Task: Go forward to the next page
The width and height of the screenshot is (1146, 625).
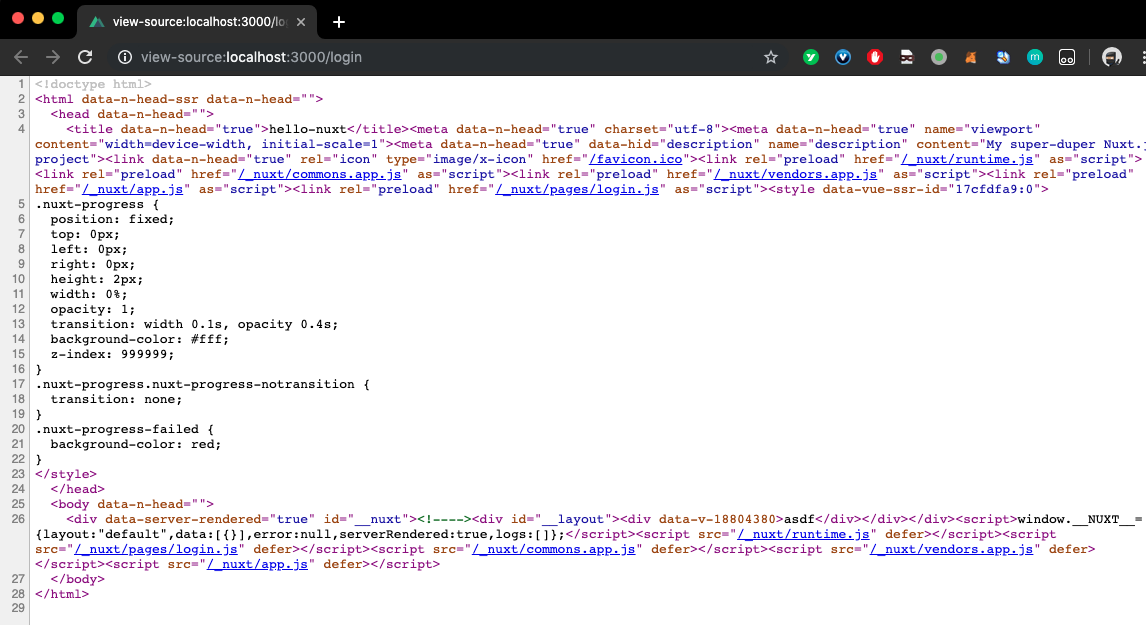Action: point(53,57)
